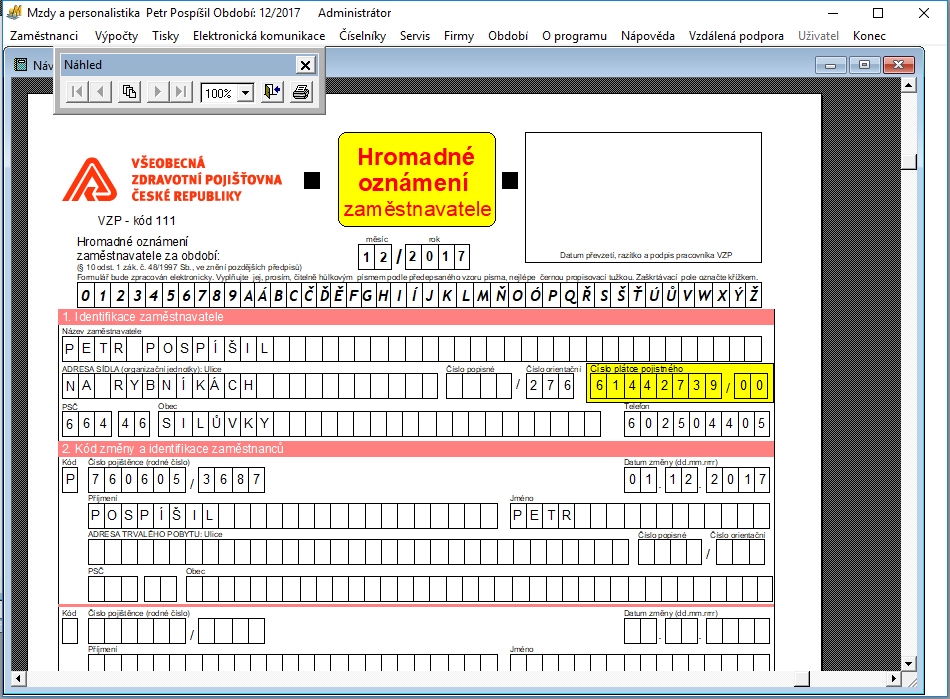Click the VZP red logo
Viewport: 950px width, 699px height.
pyautogui.click(x=90, y=179)
